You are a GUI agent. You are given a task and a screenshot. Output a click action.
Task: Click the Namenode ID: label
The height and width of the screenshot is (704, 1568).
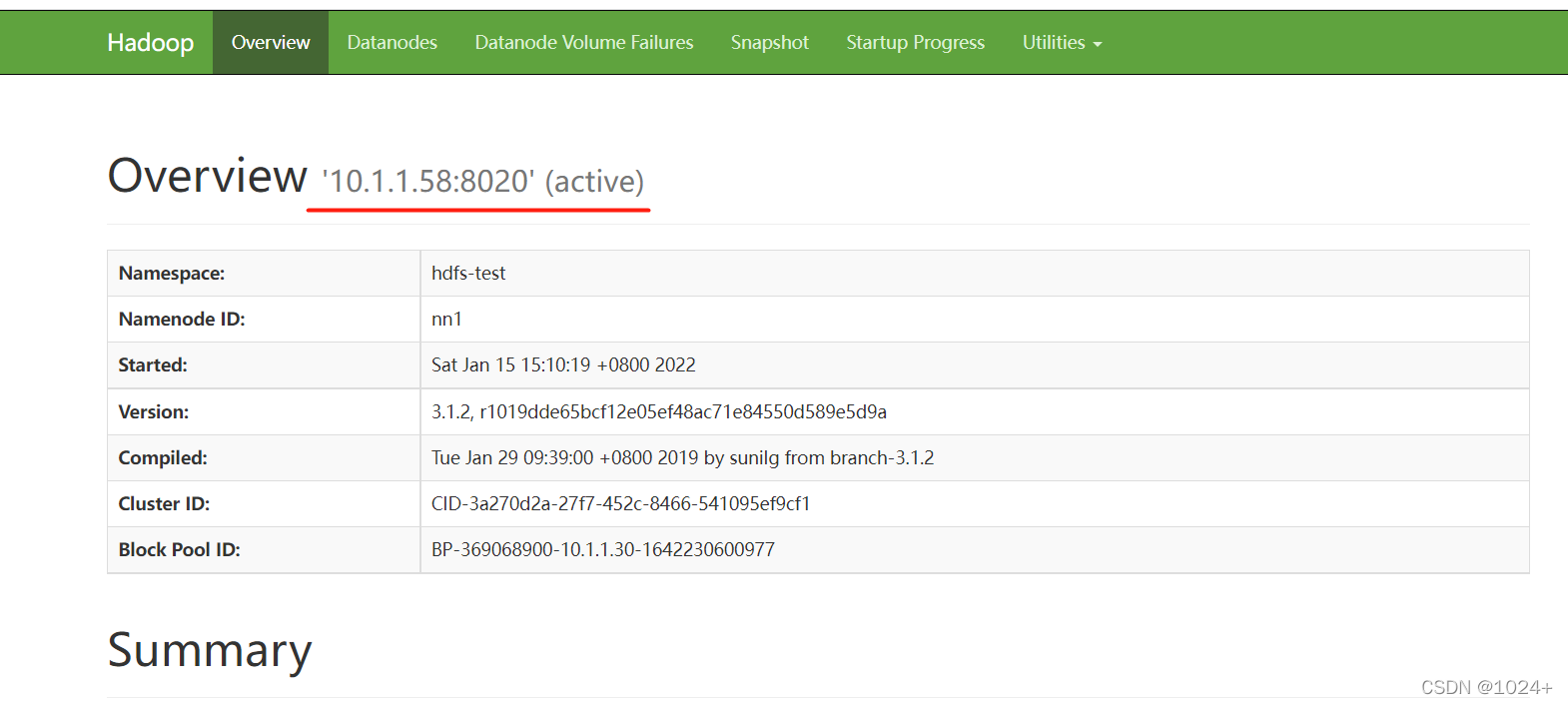pyautogui.click(x=182, y=320)
